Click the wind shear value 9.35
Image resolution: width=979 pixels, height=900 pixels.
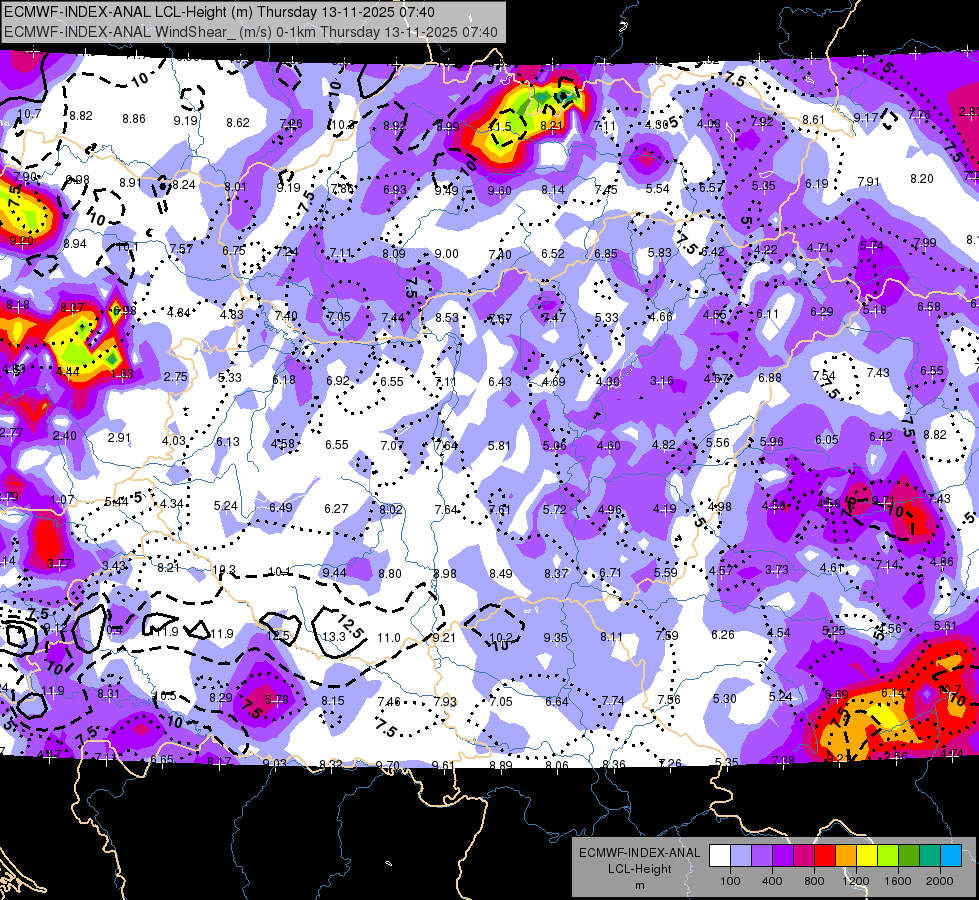point(555,637)
